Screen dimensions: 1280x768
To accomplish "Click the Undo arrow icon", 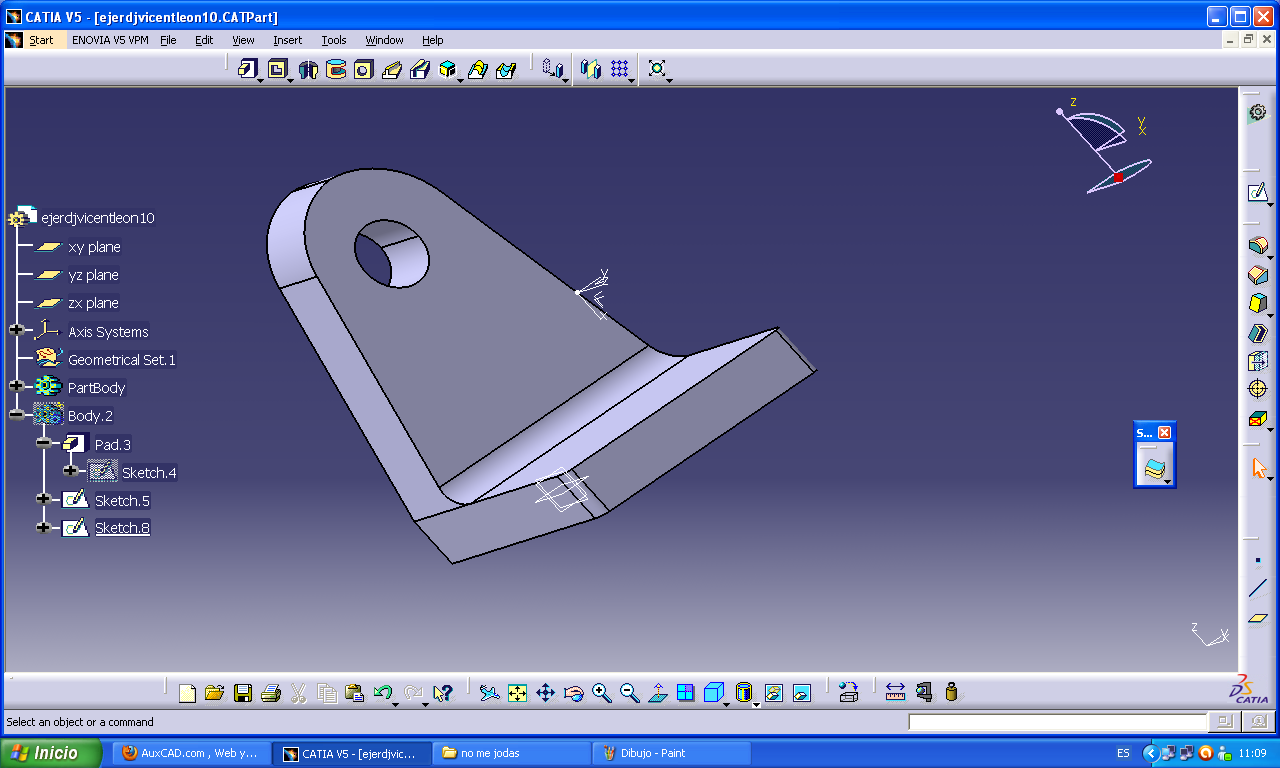I will (x=381, y=692).
